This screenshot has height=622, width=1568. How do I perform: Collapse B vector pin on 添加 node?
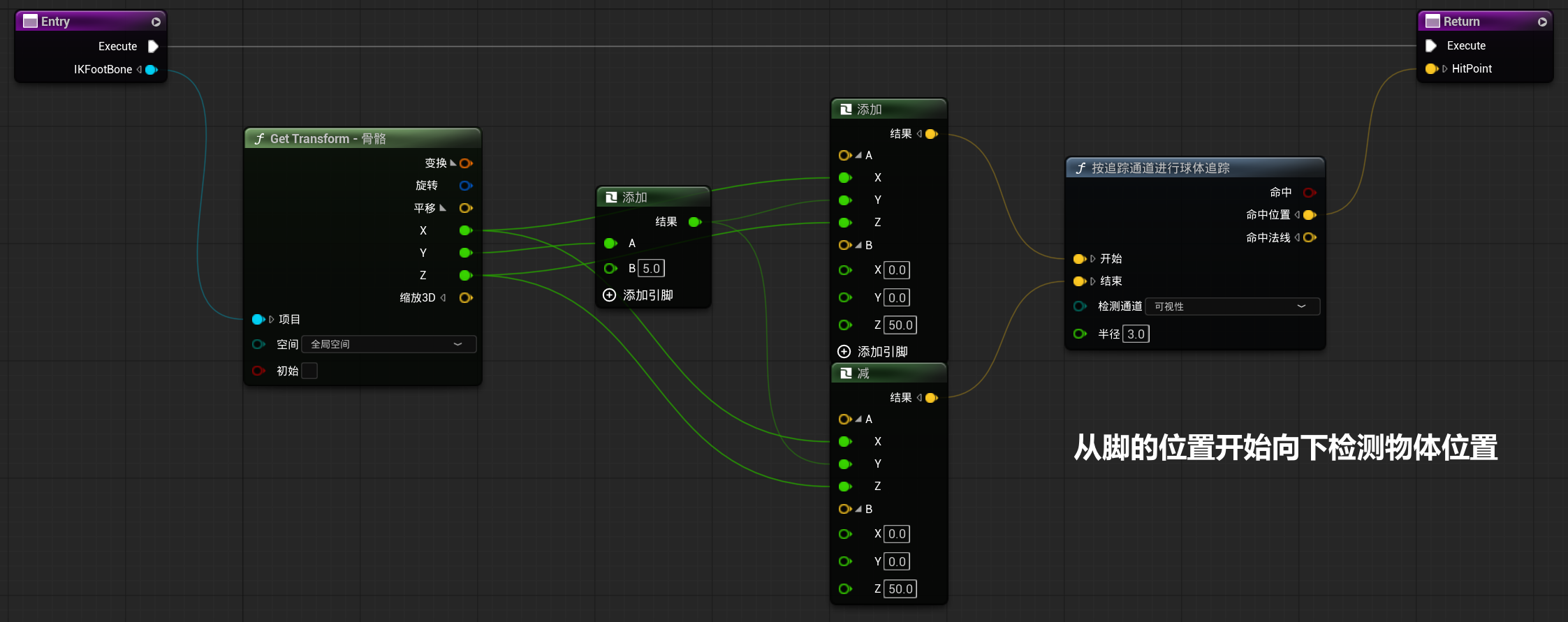(x=858, y=246)
